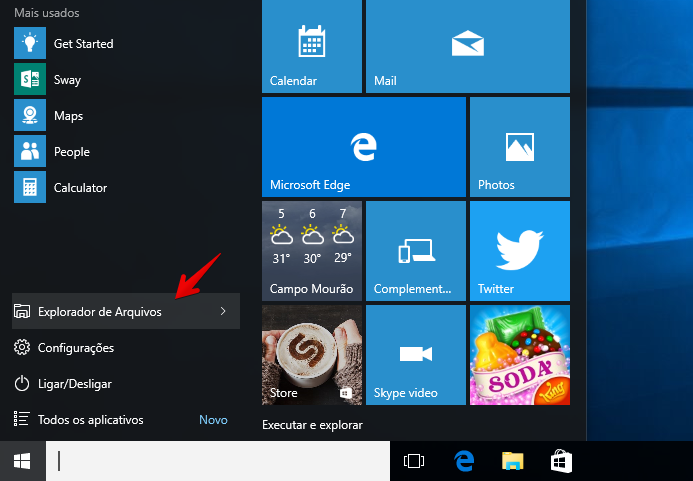Viewport: 693px width, 481px height.
Task: Open Task View from the taskbar
Action: 414,461
